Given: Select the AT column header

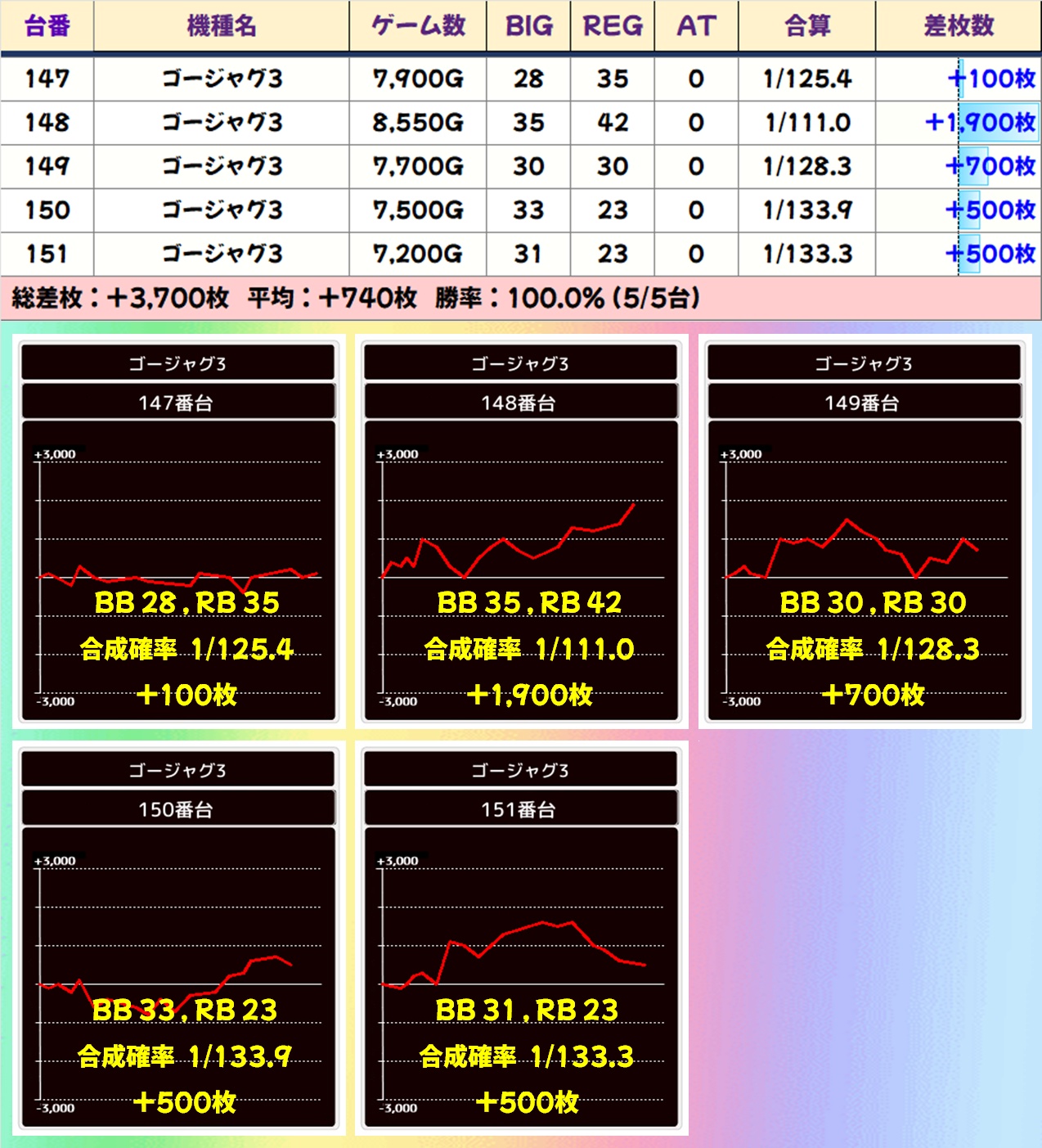Looking at the screenshot, I should (696, 26).
